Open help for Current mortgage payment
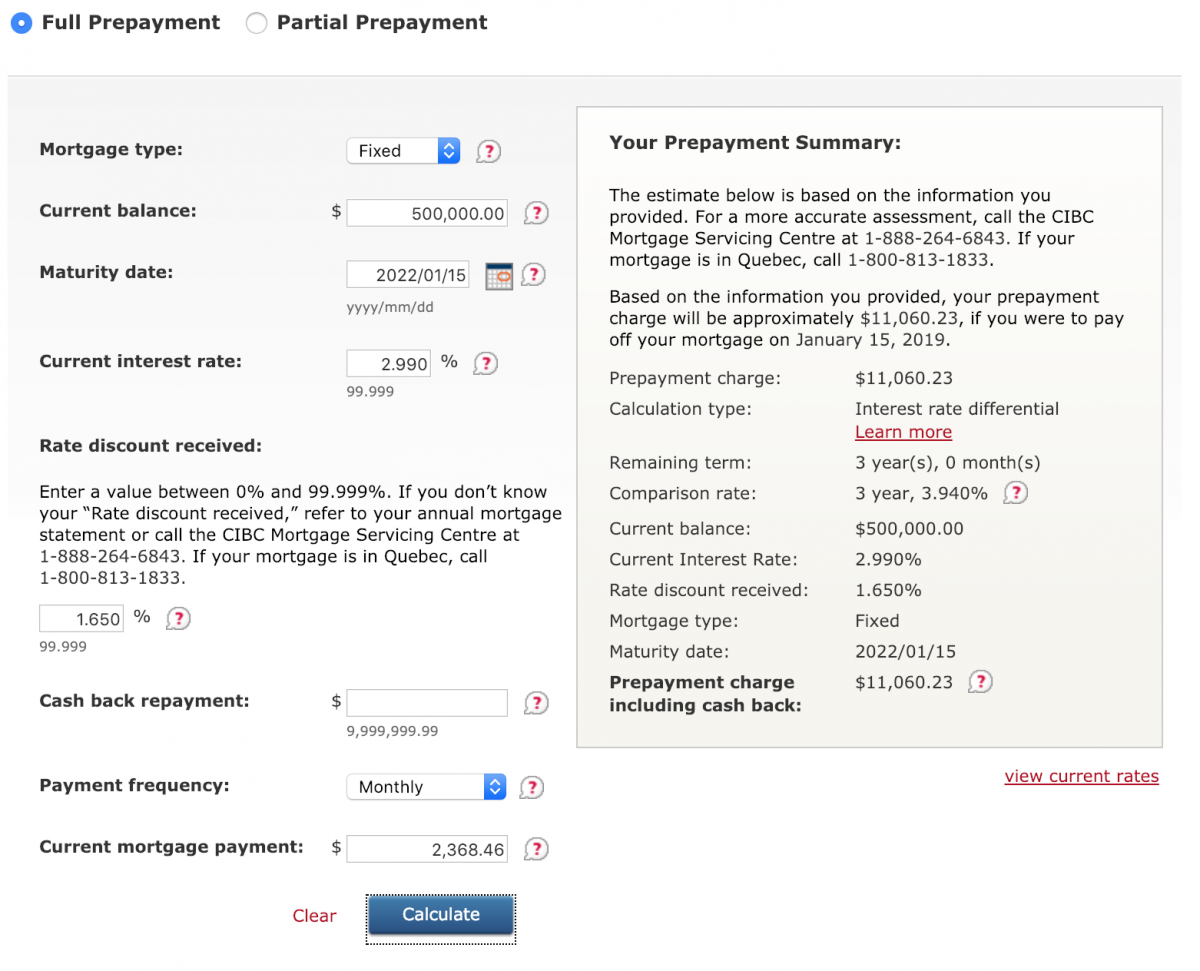Viewport: 1200px width, 971px height. coord(535,849)
